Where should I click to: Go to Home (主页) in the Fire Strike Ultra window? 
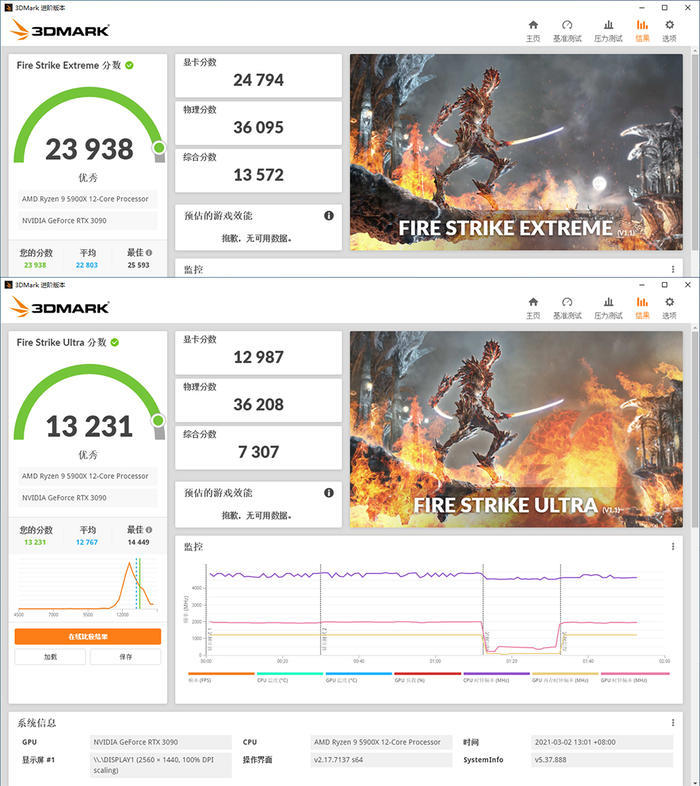[533, 308]
